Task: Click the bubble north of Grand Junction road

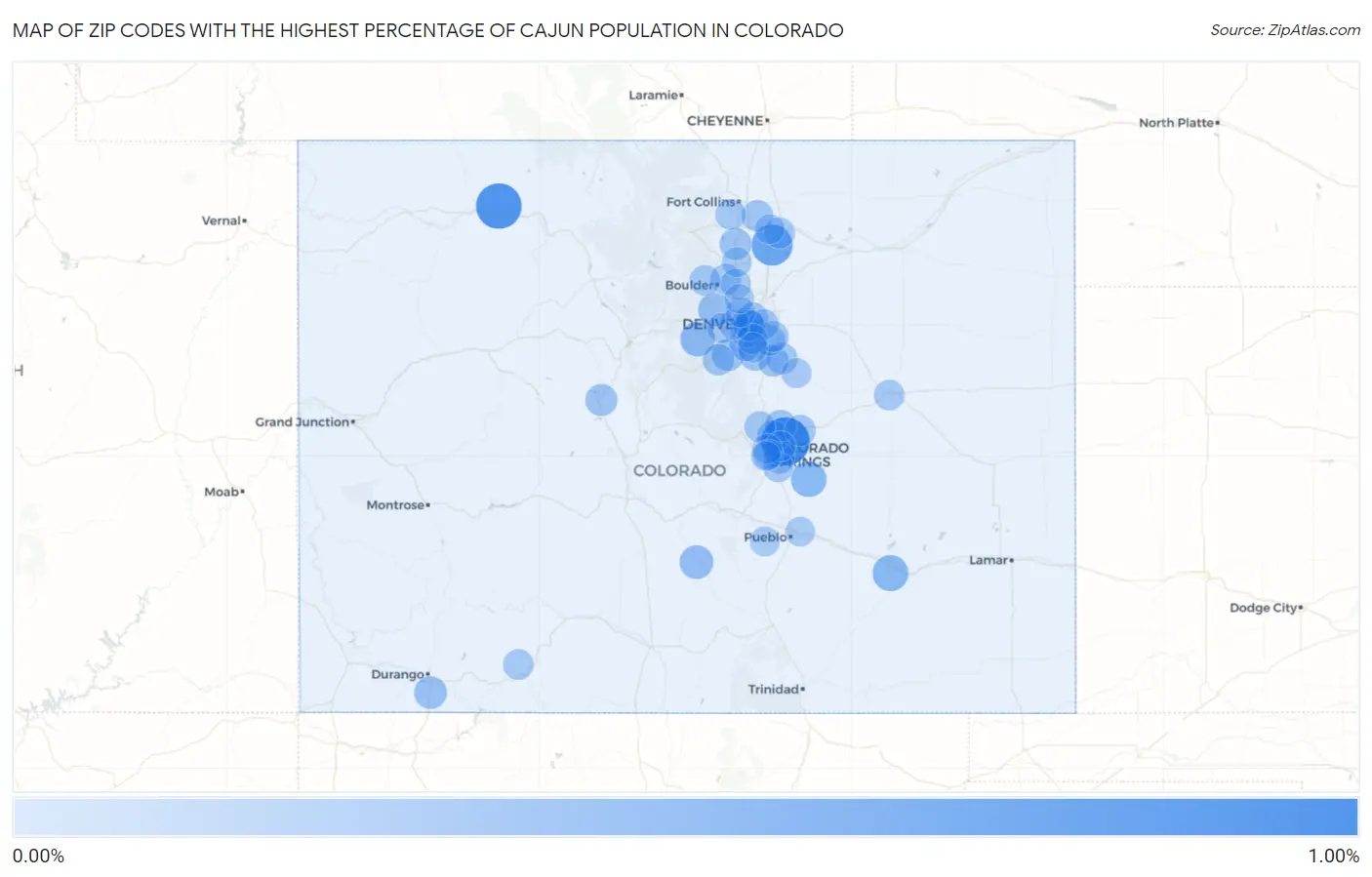Action: 601,400
